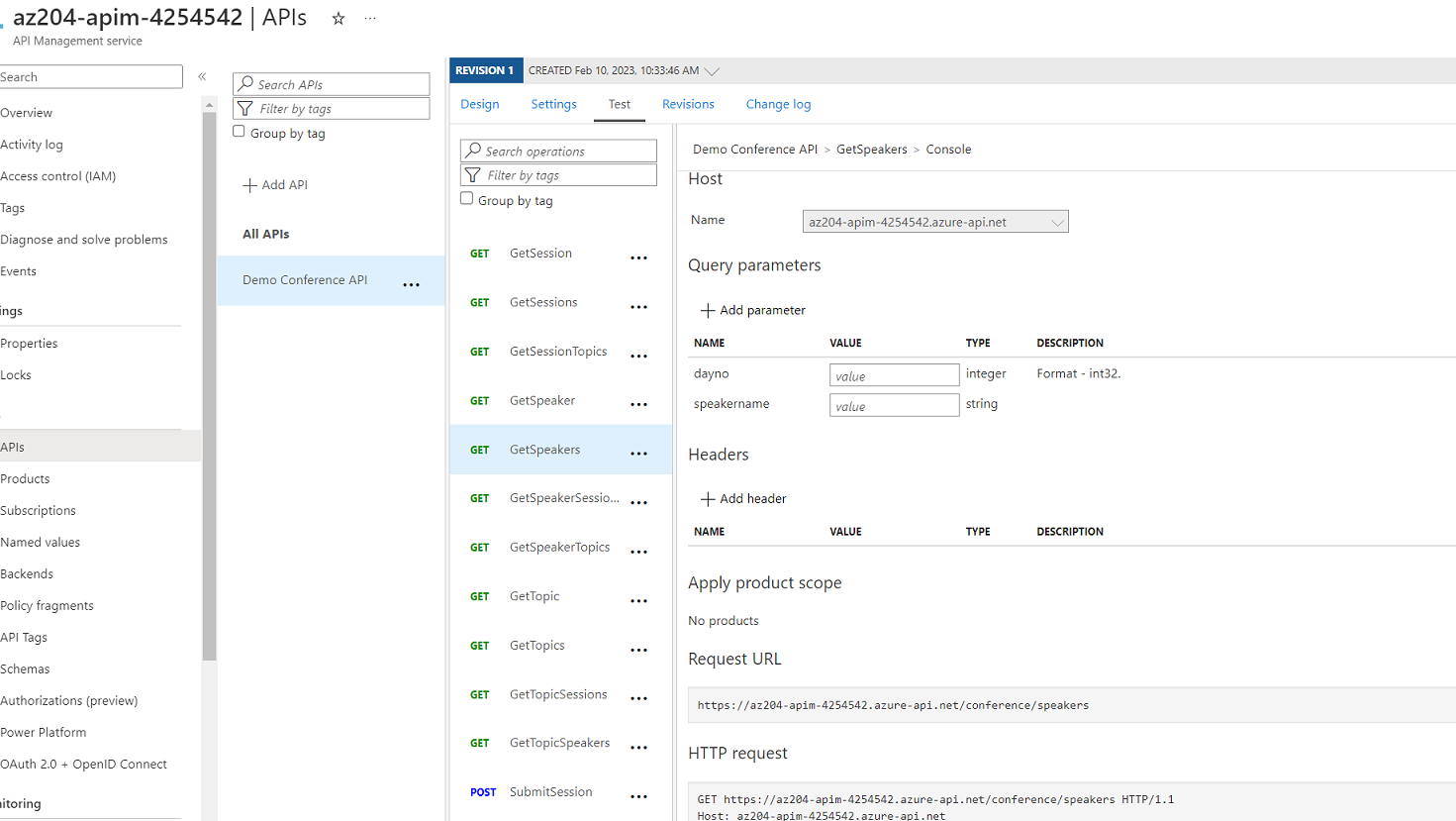Screen dimensions: 1456x821
Task: Open the GetSpeakerTopics ellipsis menu
Action: coord(639,552)
